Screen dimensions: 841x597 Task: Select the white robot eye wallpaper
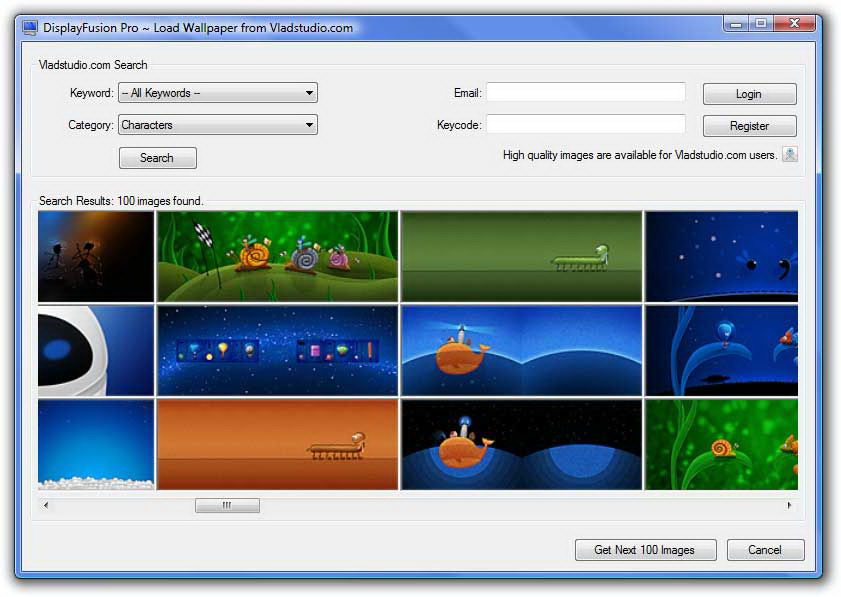click(x=96, y=350)
